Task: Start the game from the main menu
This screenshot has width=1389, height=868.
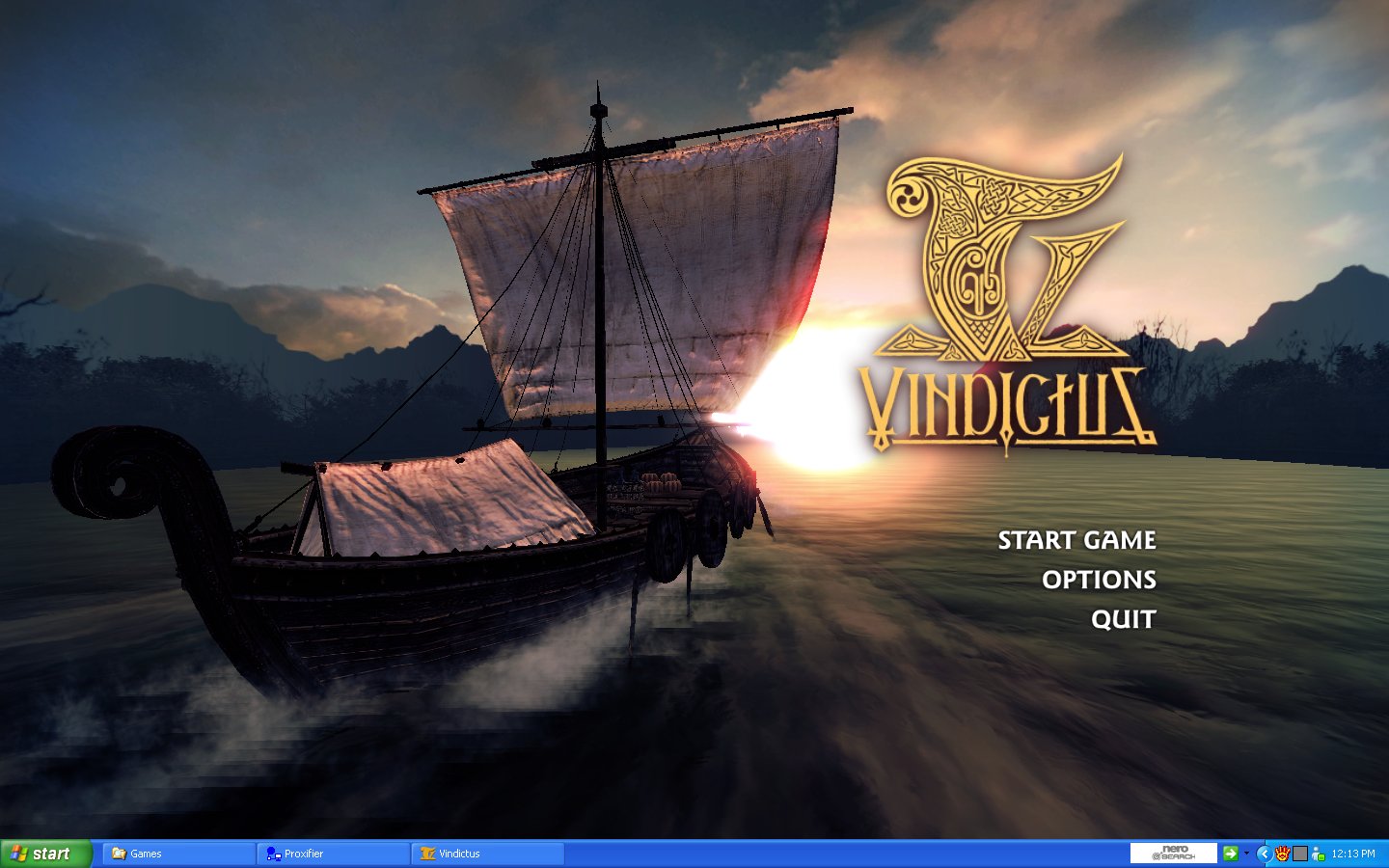Action: pos(1076,540)
